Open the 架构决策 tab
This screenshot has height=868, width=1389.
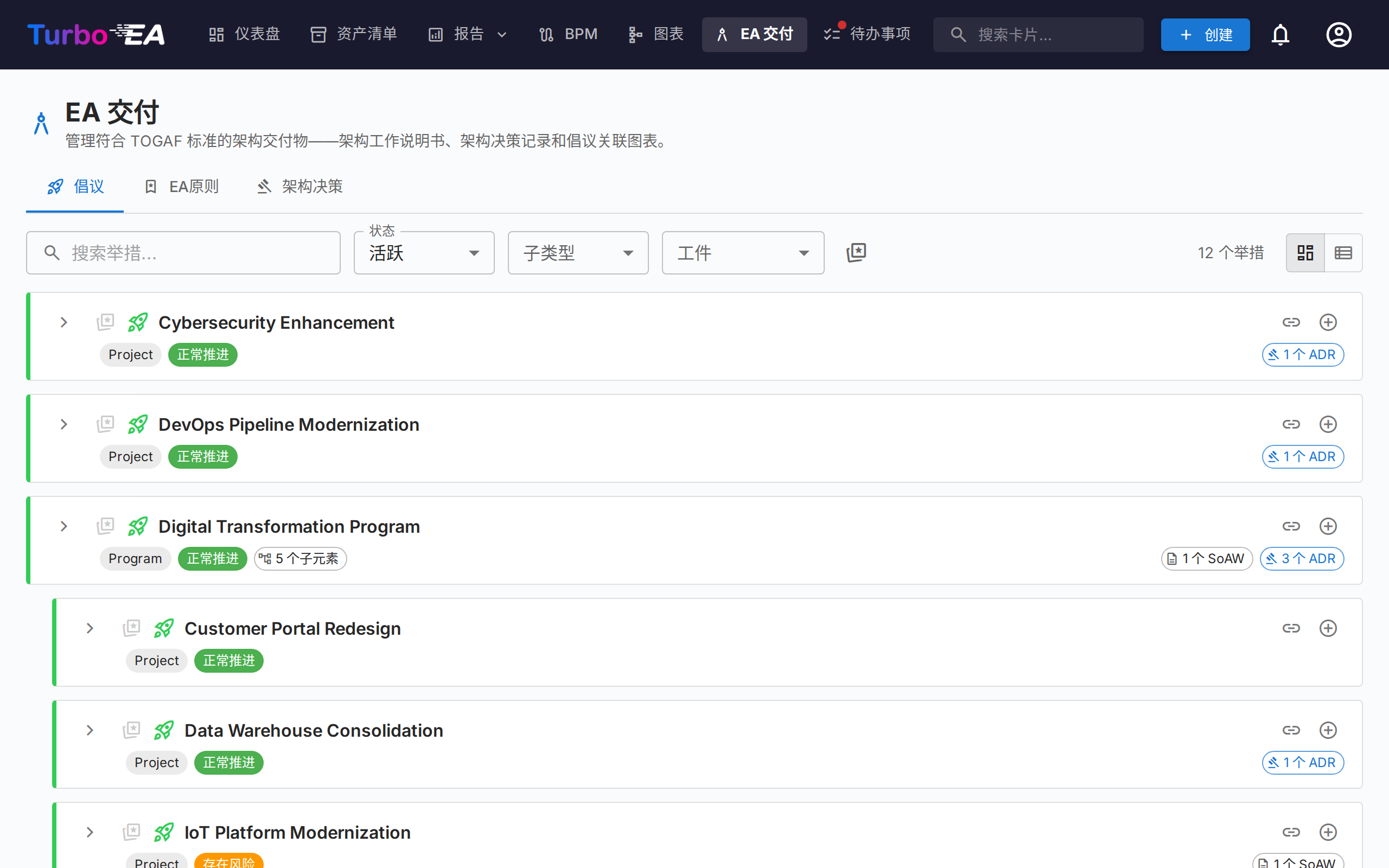pyautogui.click(x=298, y=186)
